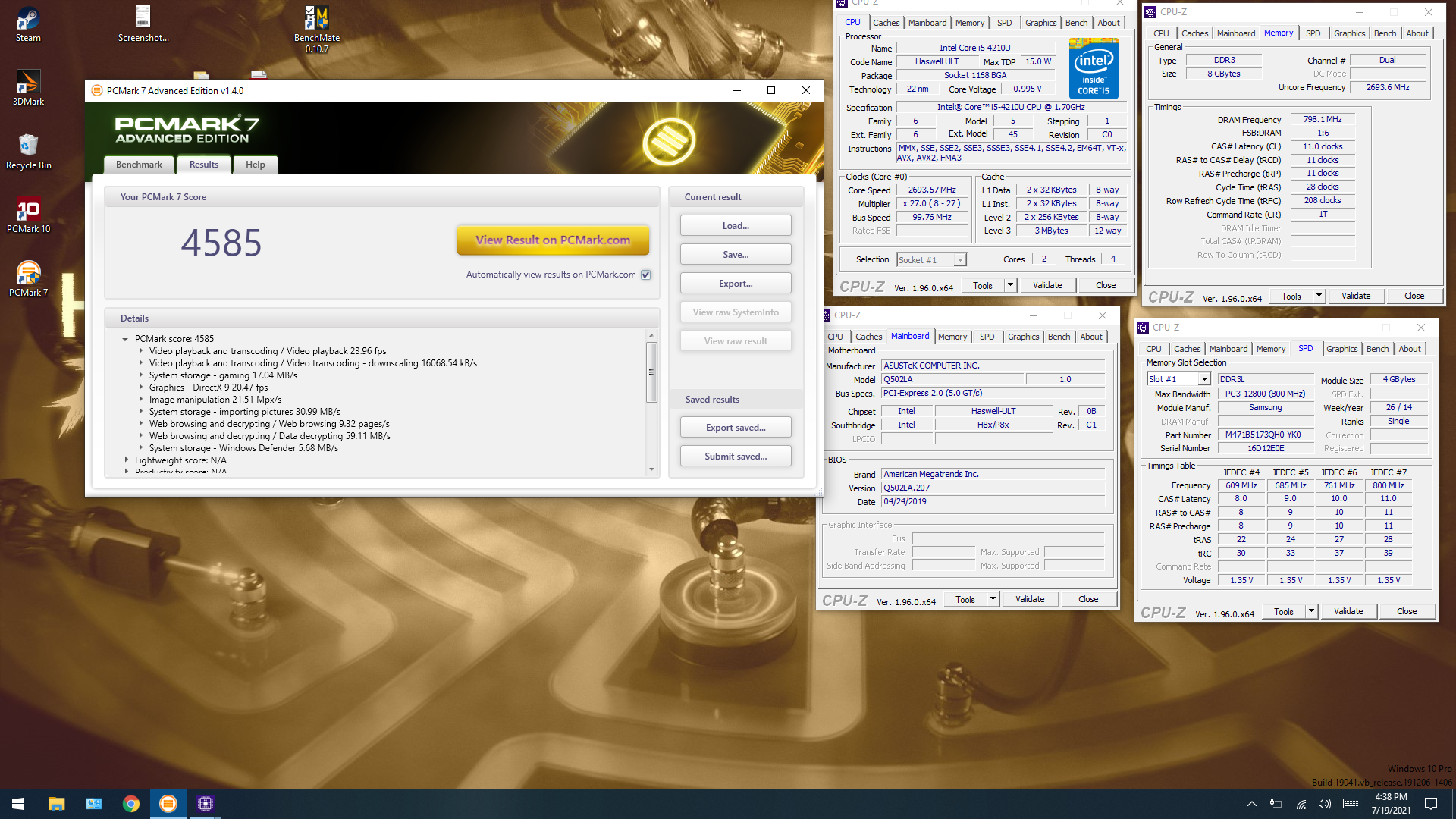Click the Export... result button

pos(736,283)
